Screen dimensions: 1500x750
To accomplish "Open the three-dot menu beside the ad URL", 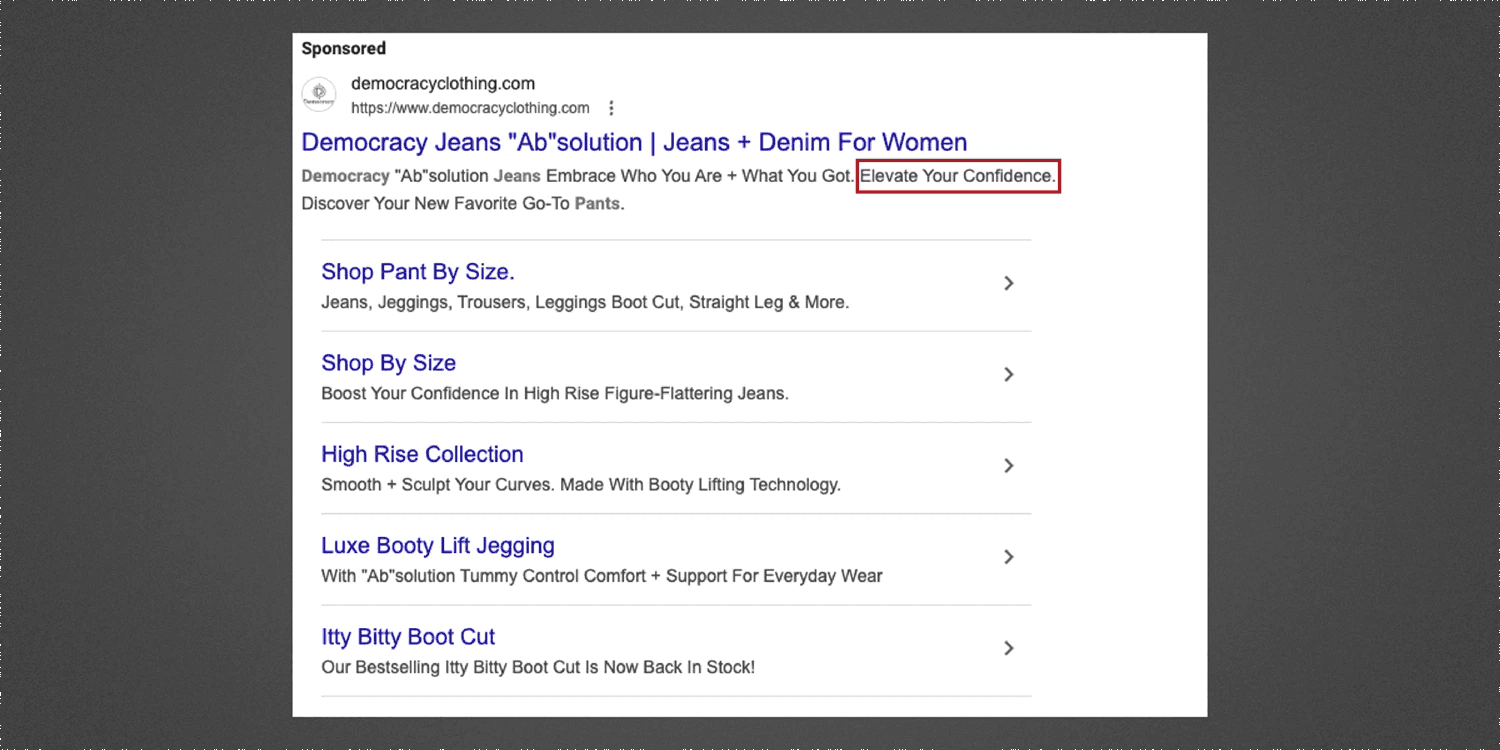I will click(611, 108).
